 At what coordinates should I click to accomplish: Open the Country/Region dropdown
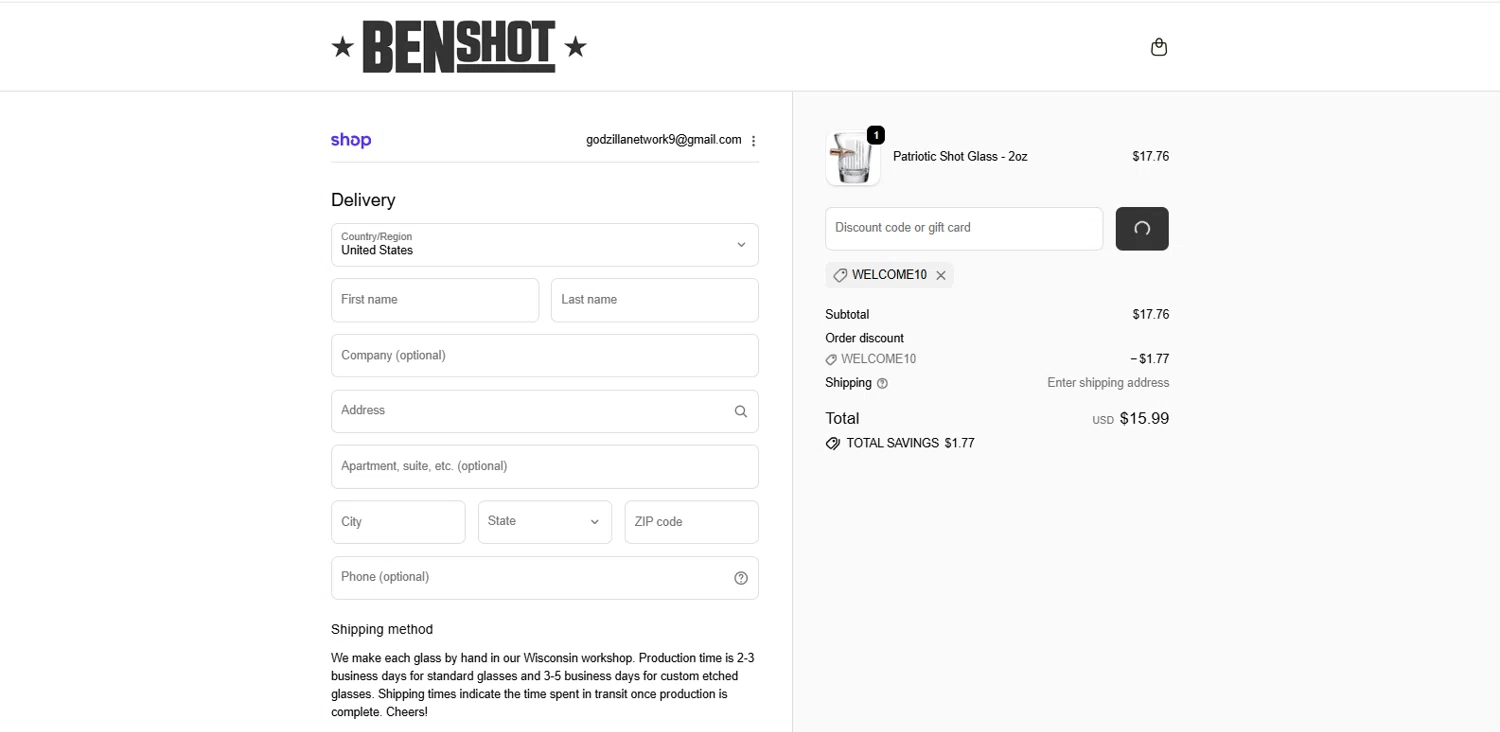pos(545,244)
